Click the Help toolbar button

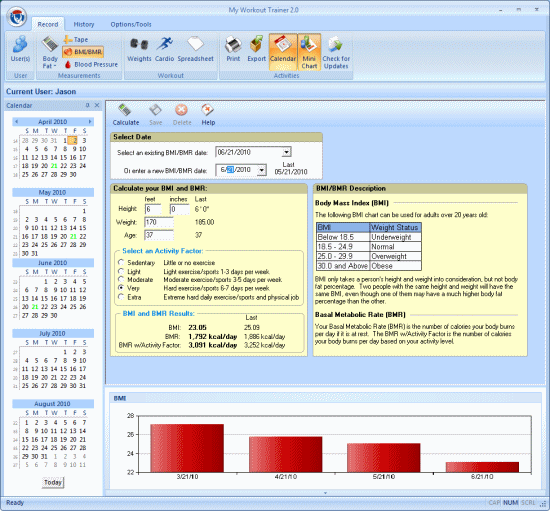coord(208,115)
